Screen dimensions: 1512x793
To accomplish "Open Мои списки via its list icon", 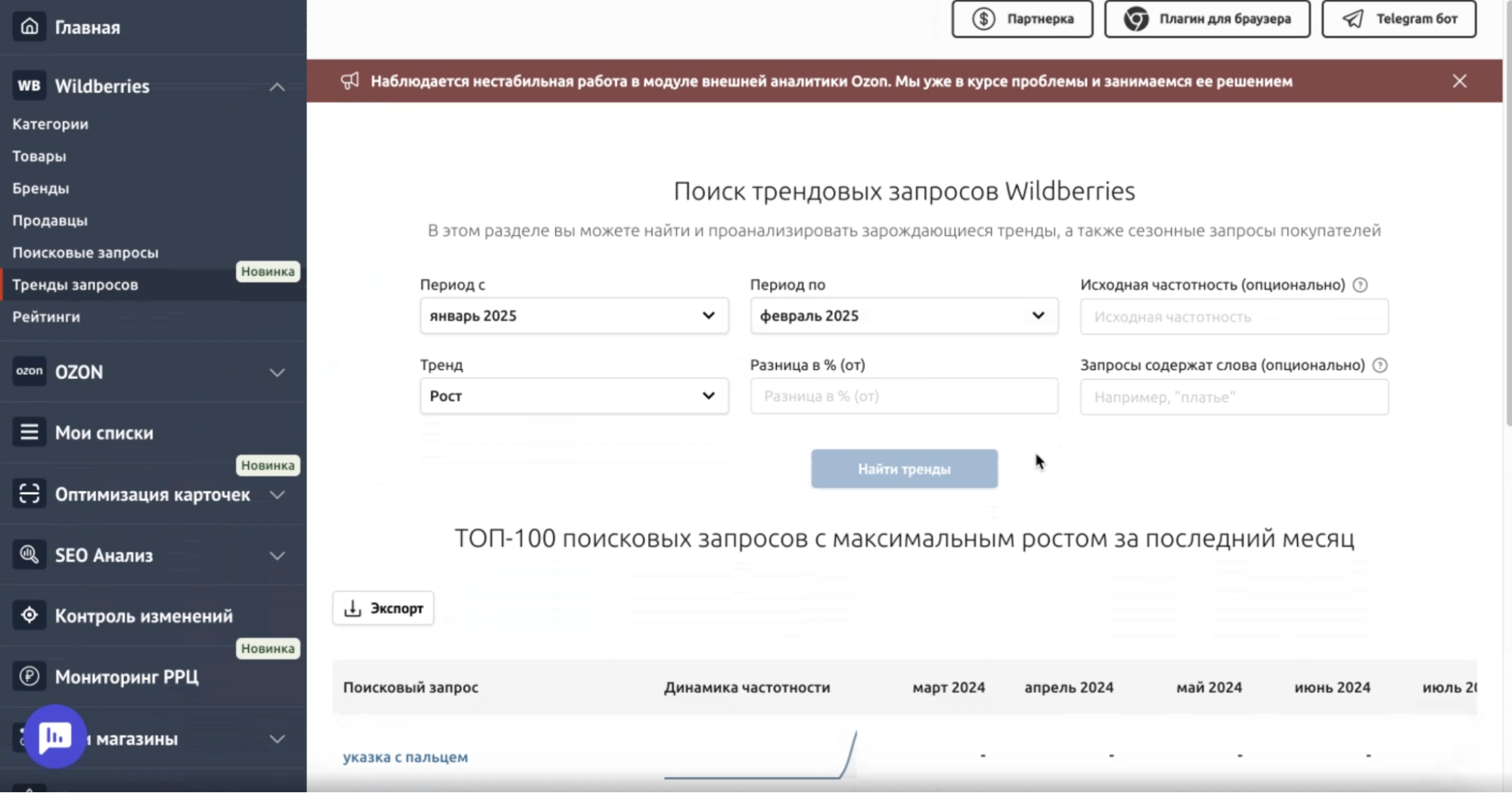I will (x=29, y=432).
